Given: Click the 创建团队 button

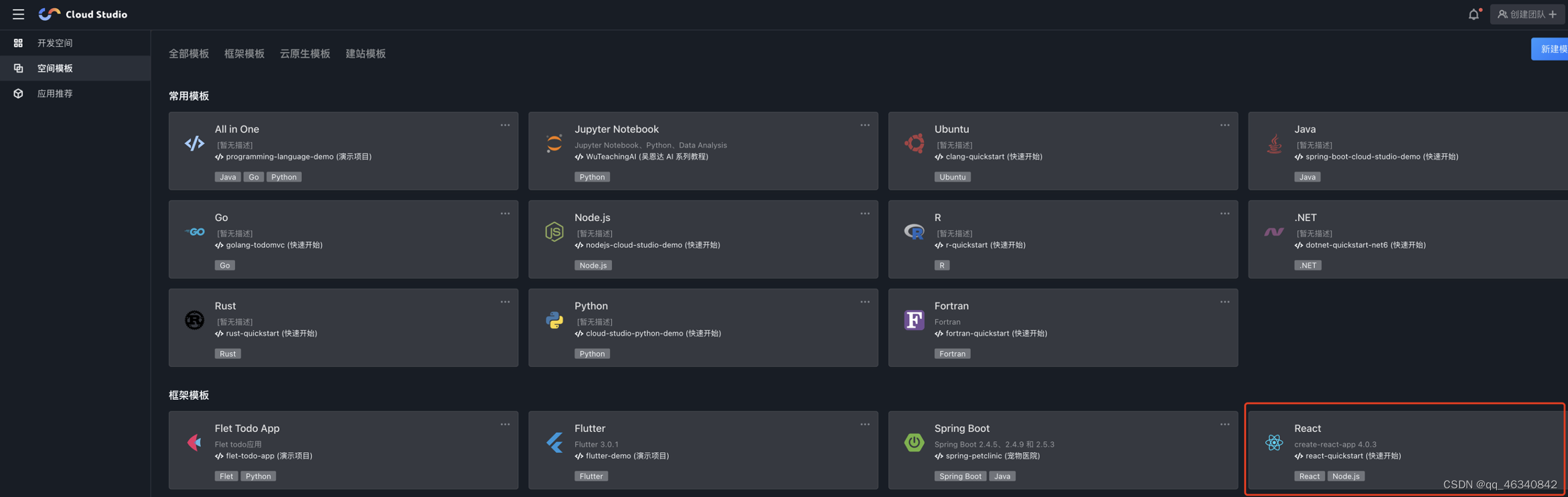Looking at the screenshot, I should coord(1527,14).
